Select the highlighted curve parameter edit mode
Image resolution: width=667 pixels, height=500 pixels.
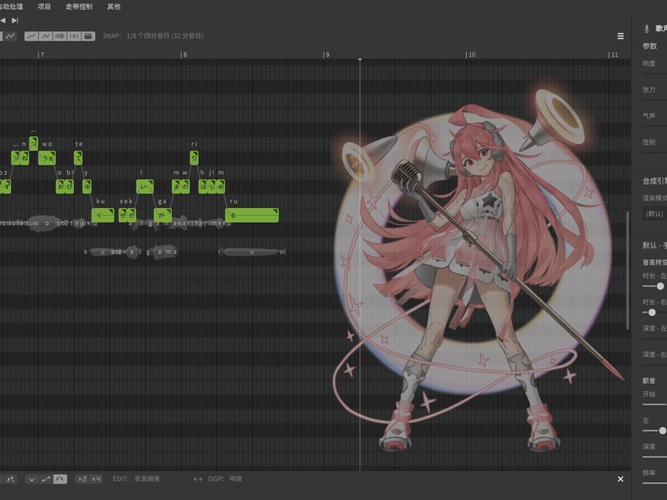60,479
